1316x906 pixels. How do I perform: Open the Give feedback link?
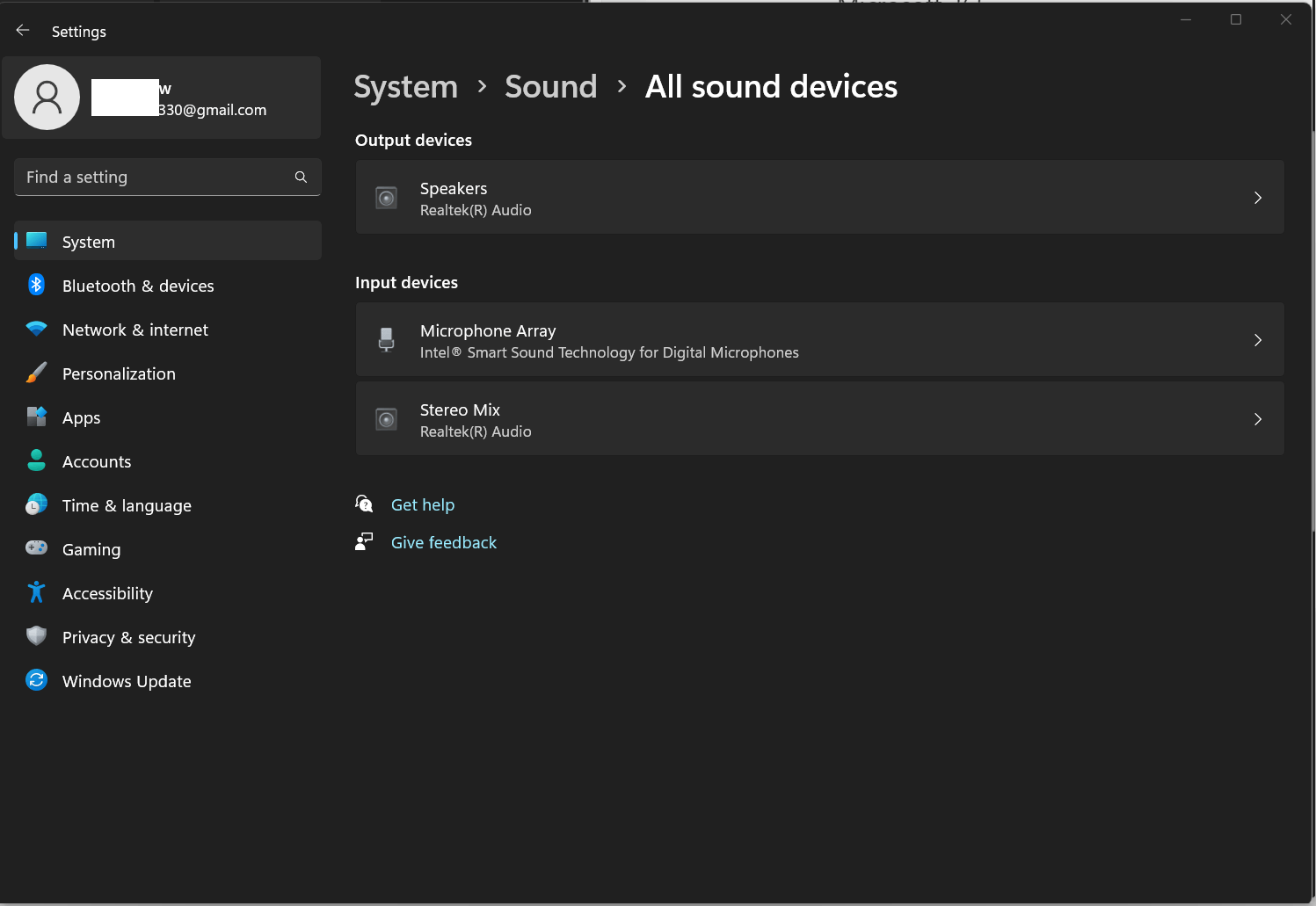point(444,542)
